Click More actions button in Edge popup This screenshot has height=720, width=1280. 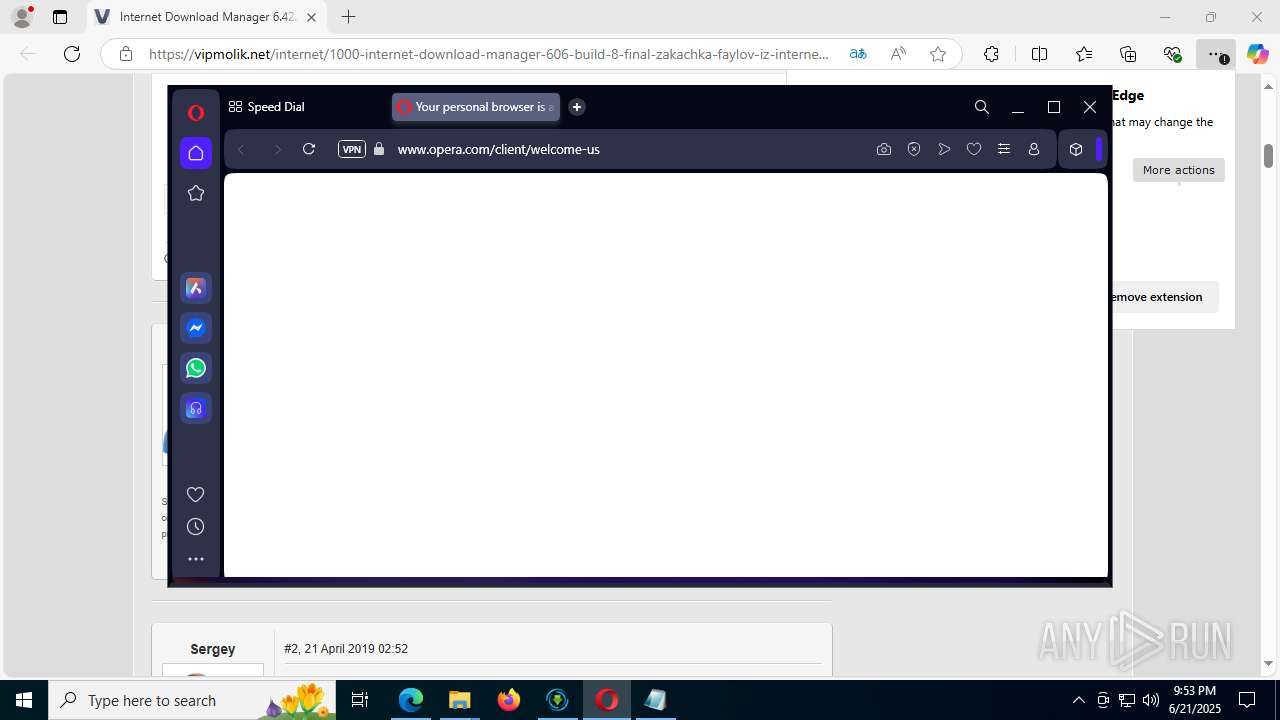[x=1179, y=170]
